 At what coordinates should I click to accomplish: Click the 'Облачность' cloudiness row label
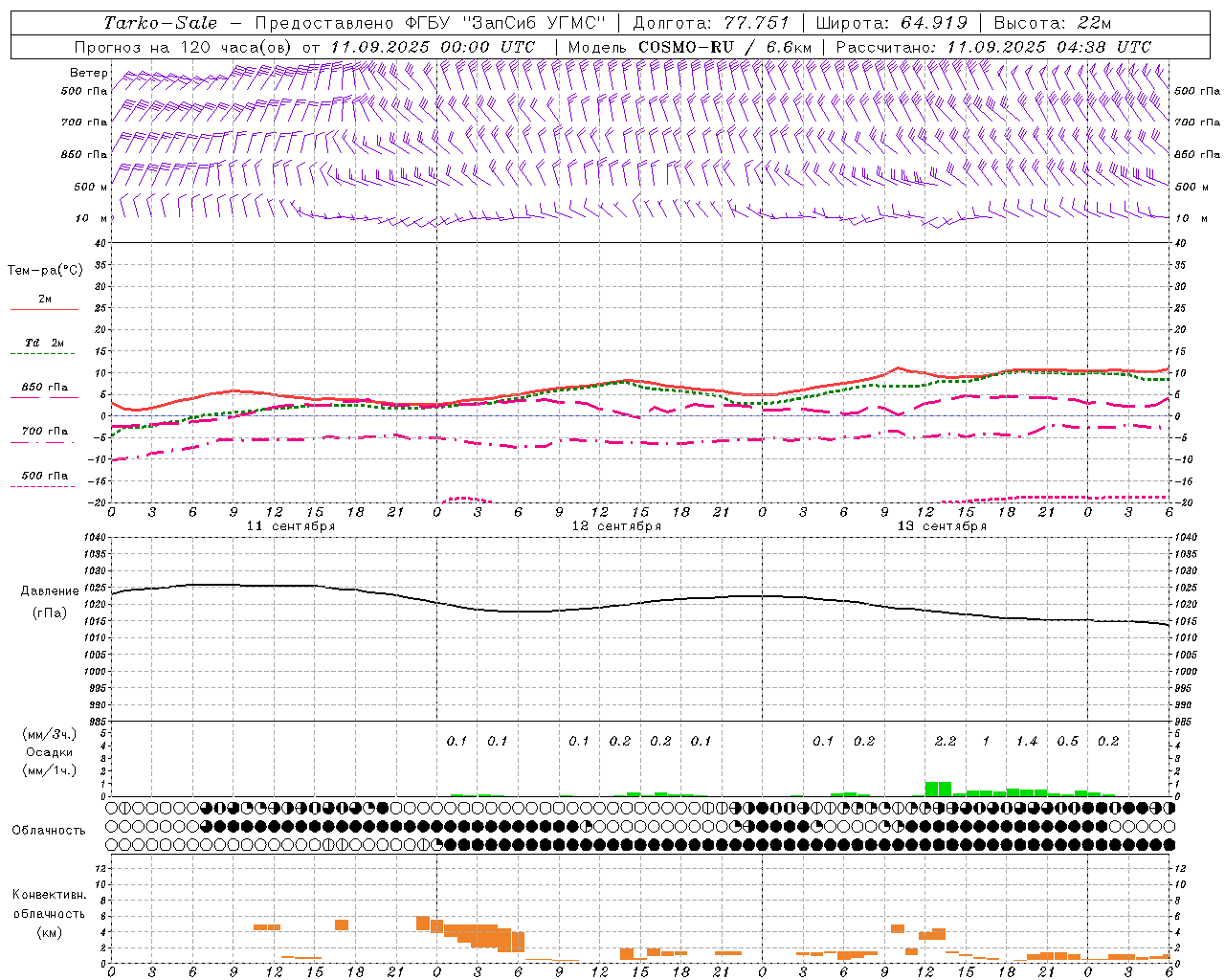point(49,831)
